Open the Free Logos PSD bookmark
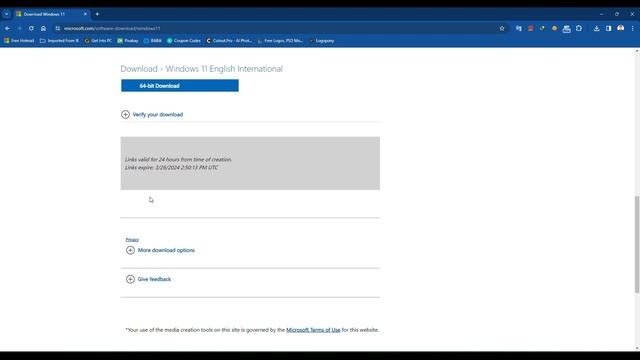Image resolution: width=640 pixels, height=360 pixels. 280,41
